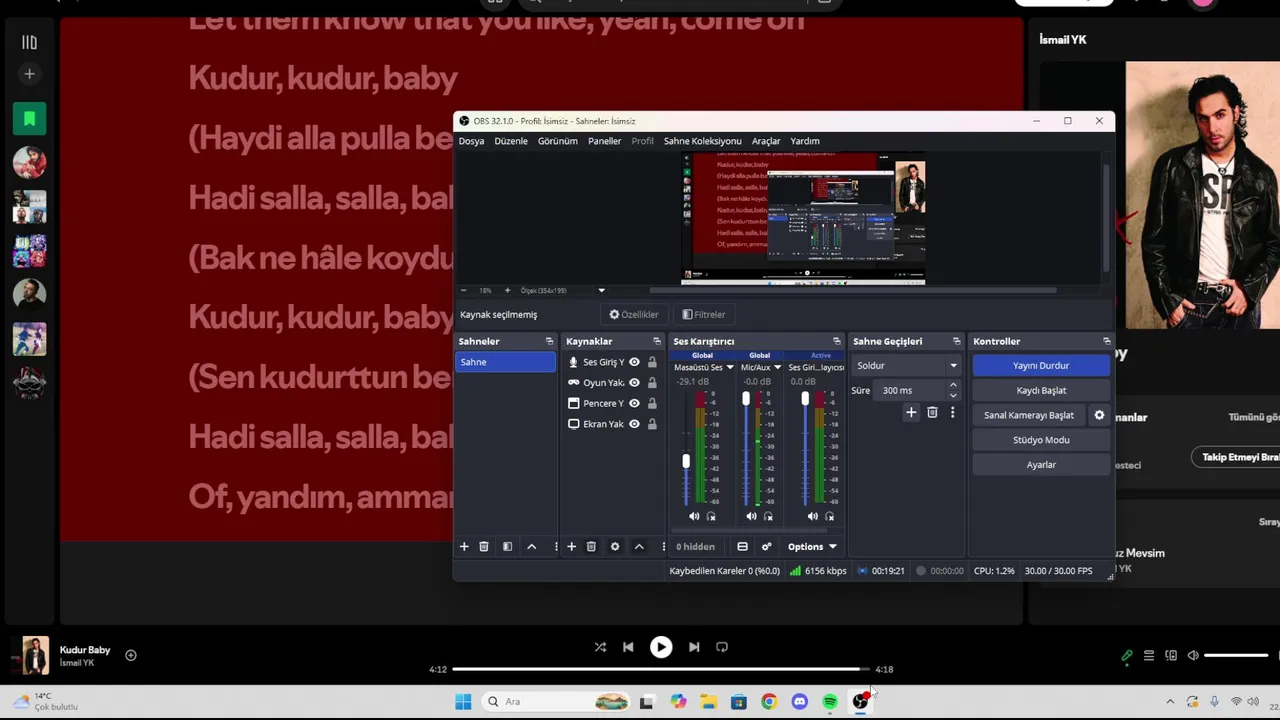Open system tray hidden icons chevron
Image resolution: width=1280 pixels, height=720 pixels.
[1170, 702]
